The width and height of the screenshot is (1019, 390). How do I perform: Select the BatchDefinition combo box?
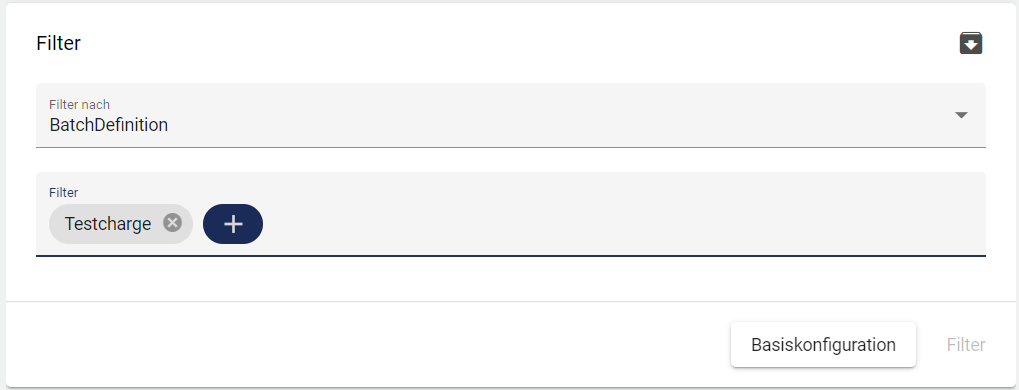[x=511, y=115]
